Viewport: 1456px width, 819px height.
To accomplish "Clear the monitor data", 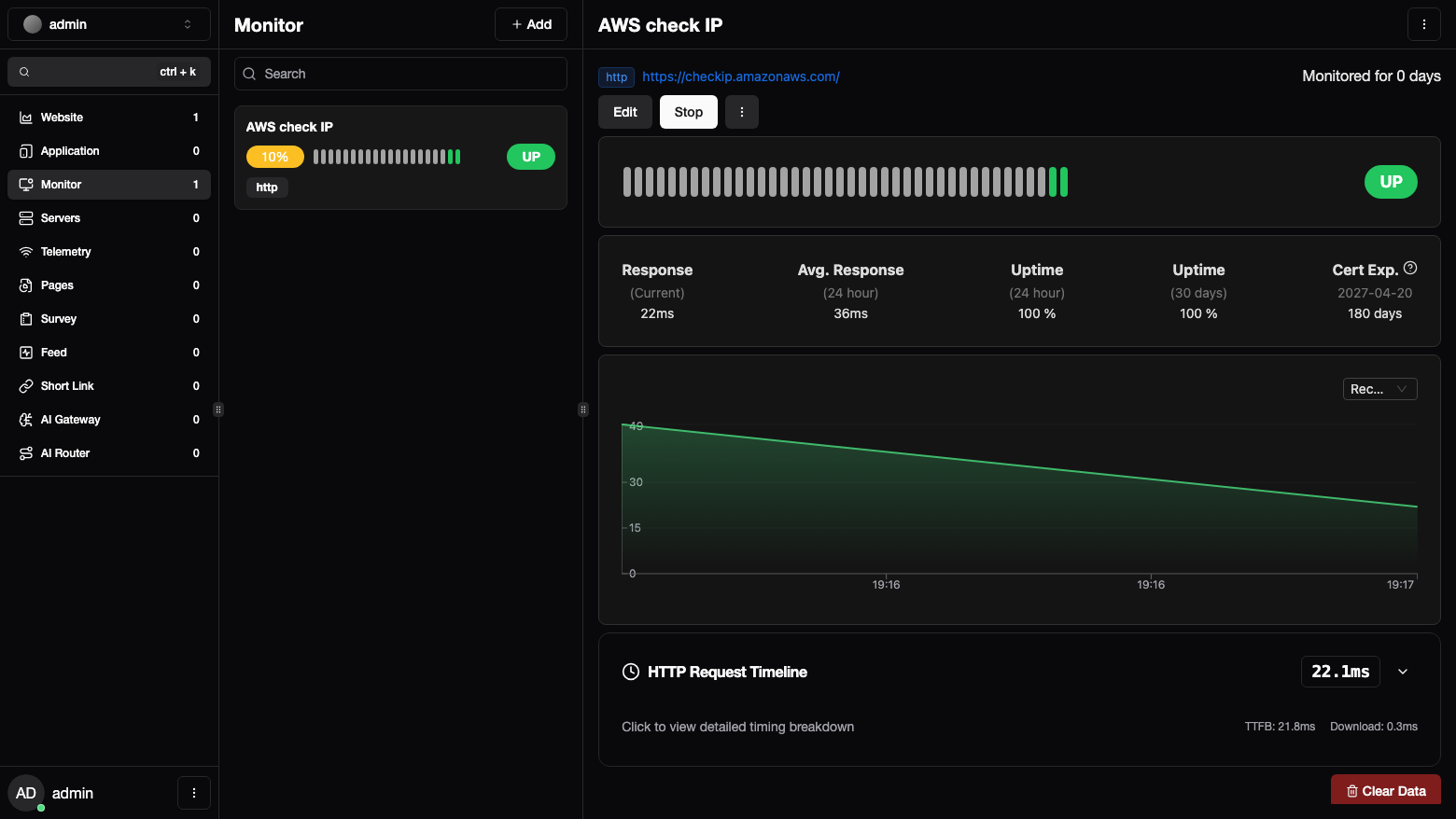I will 1386,791.
